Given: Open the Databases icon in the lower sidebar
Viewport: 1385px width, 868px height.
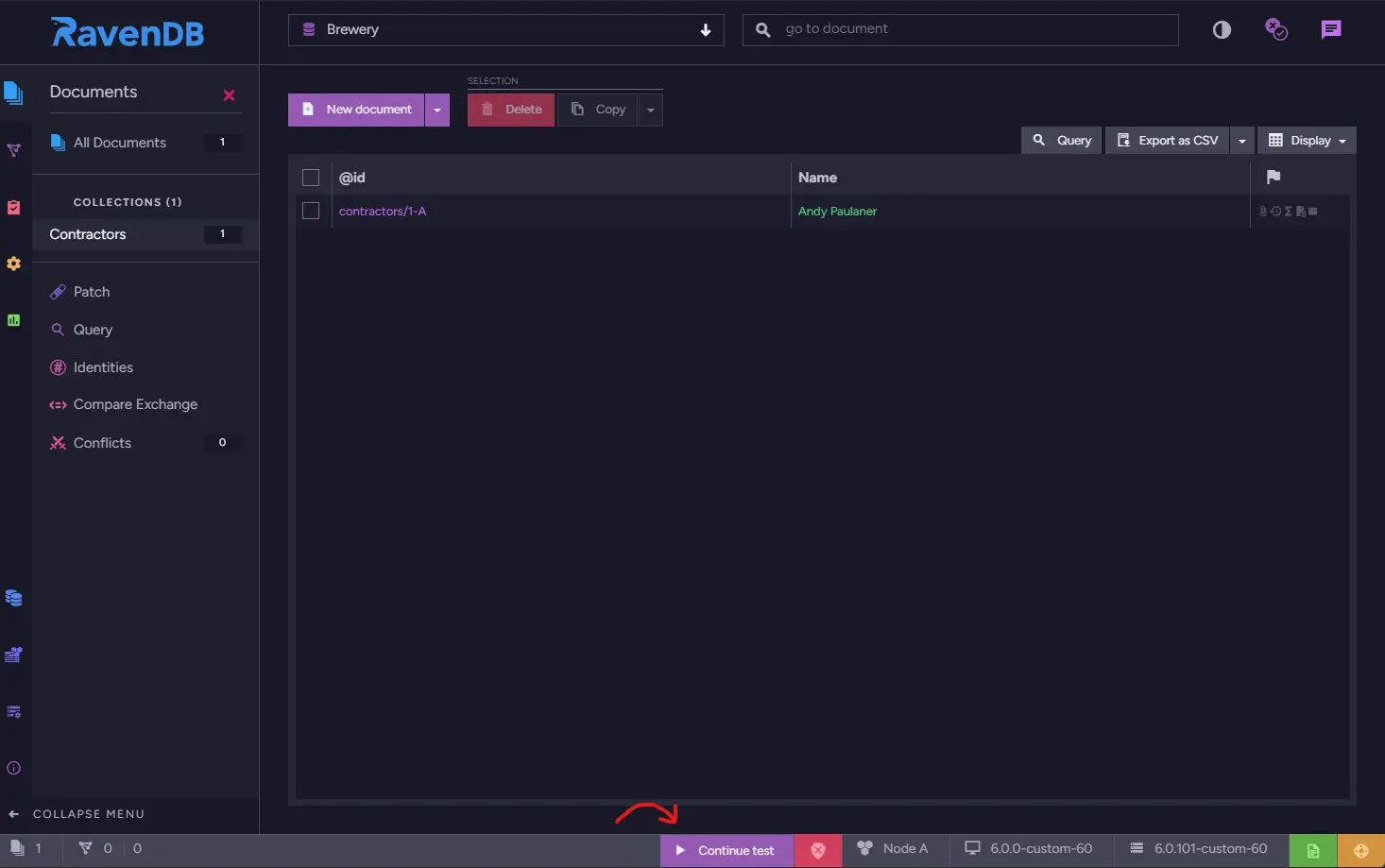Looking at the screenshot, I should [x=13, y=598].
